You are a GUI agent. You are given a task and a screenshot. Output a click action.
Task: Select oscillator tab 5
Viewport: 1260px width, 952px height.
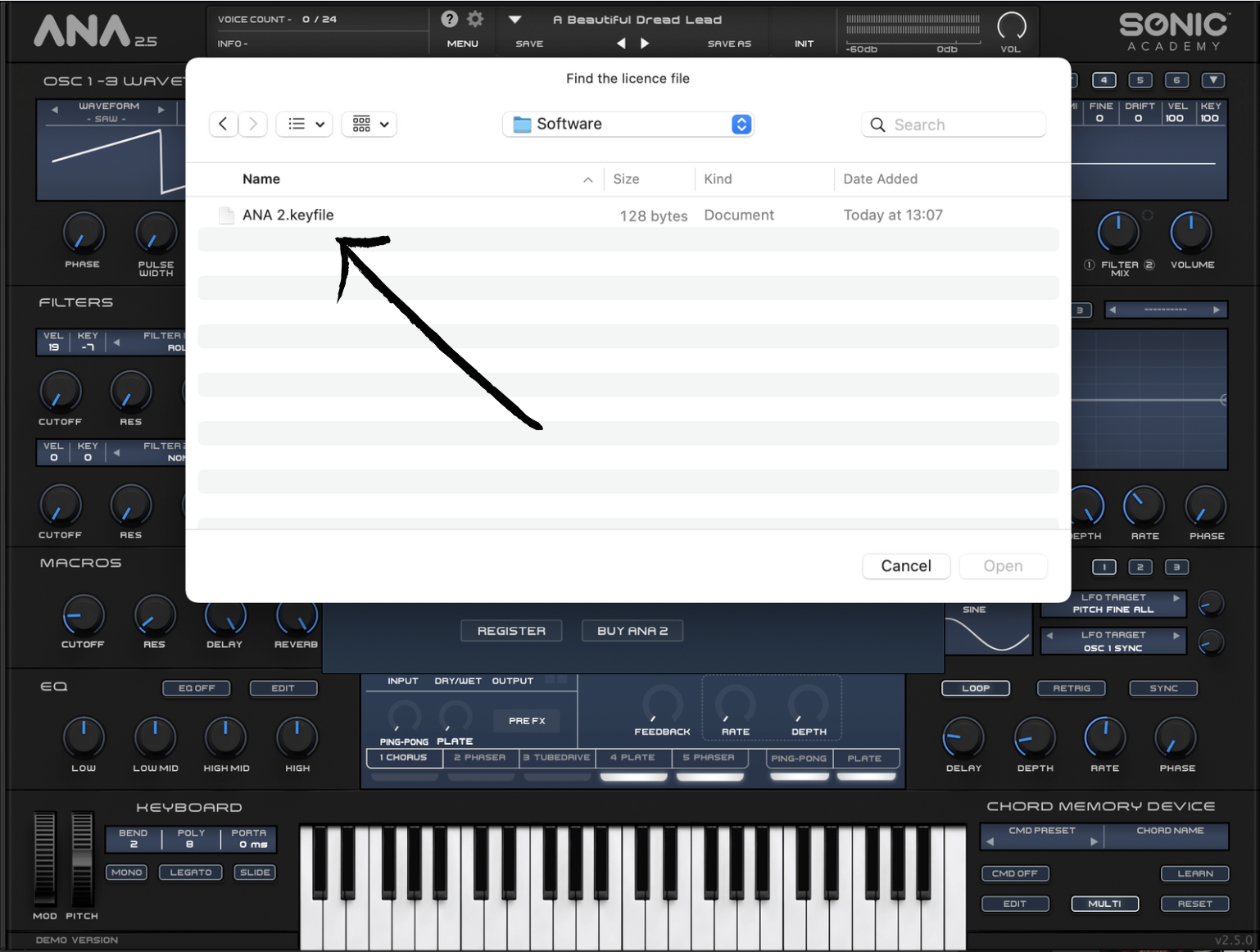1140,79
